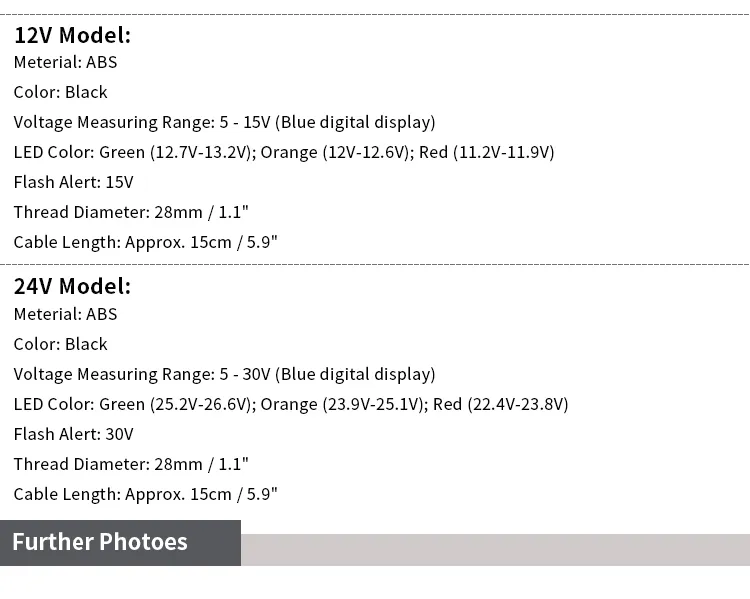The height and width of the screenshot is (599, 750).
Task: Click Thread Diameter line in the 24V section
Action: coord(130,464)
